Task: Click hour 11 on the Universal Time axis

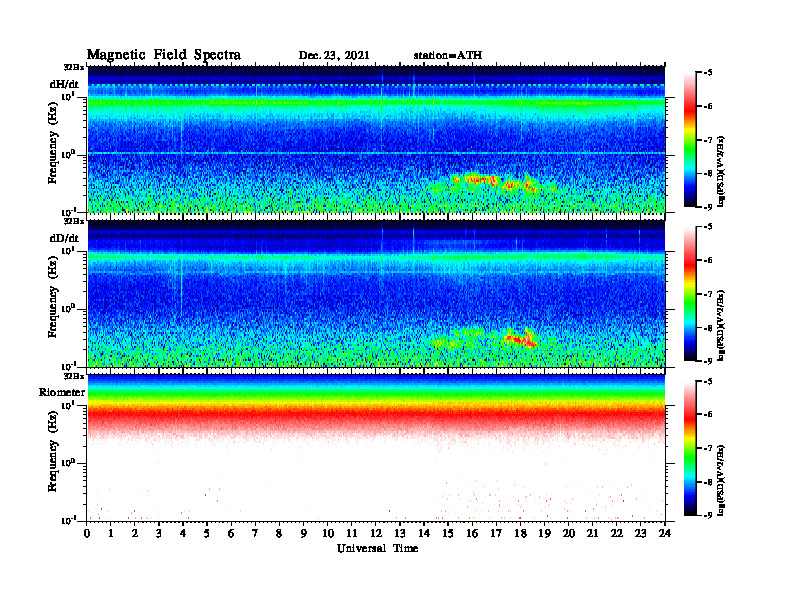Action: [352, 533]
